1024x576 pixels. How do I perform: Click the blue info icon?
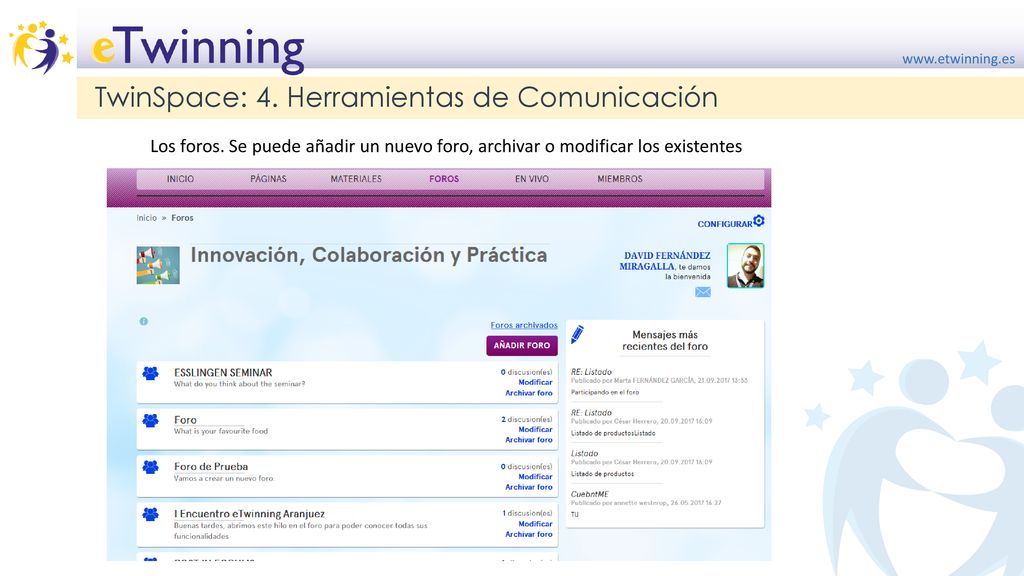point(144,321)
